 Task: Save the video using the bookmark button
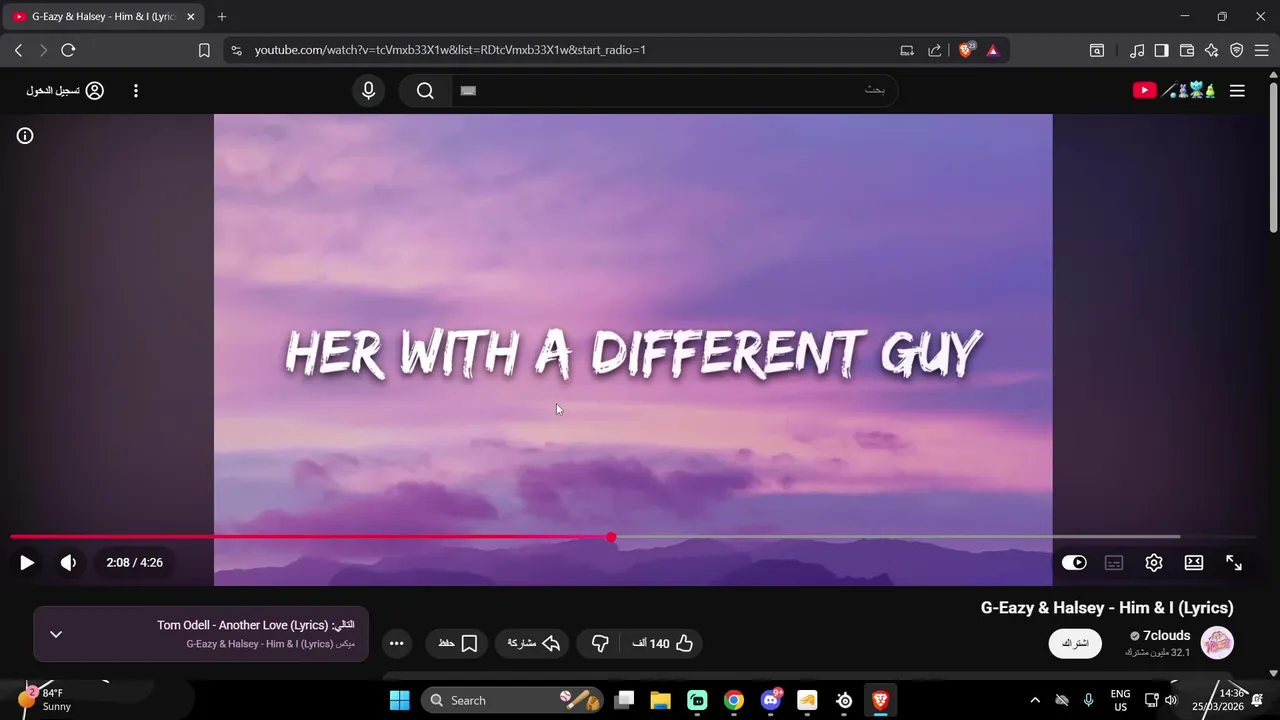(x=457, y=643)
